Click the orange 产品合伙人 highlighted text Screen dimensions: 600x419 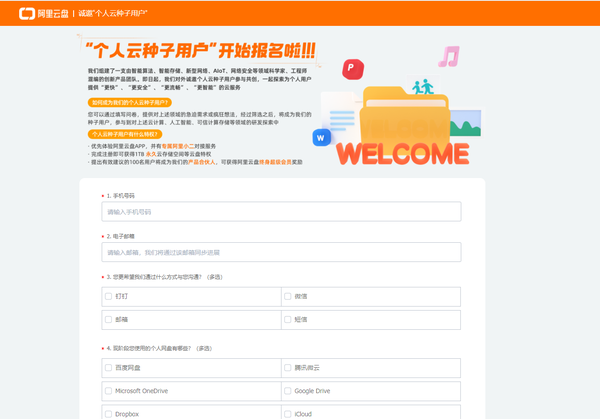click(201, 162)
